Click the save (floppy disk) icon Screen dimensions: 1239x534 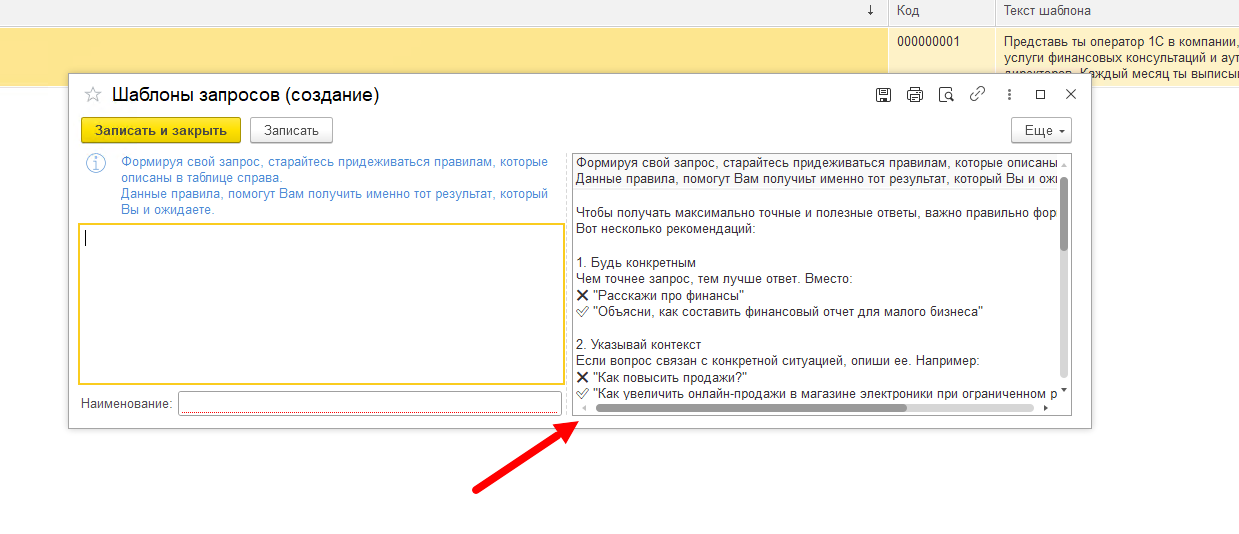pos(883,95)
